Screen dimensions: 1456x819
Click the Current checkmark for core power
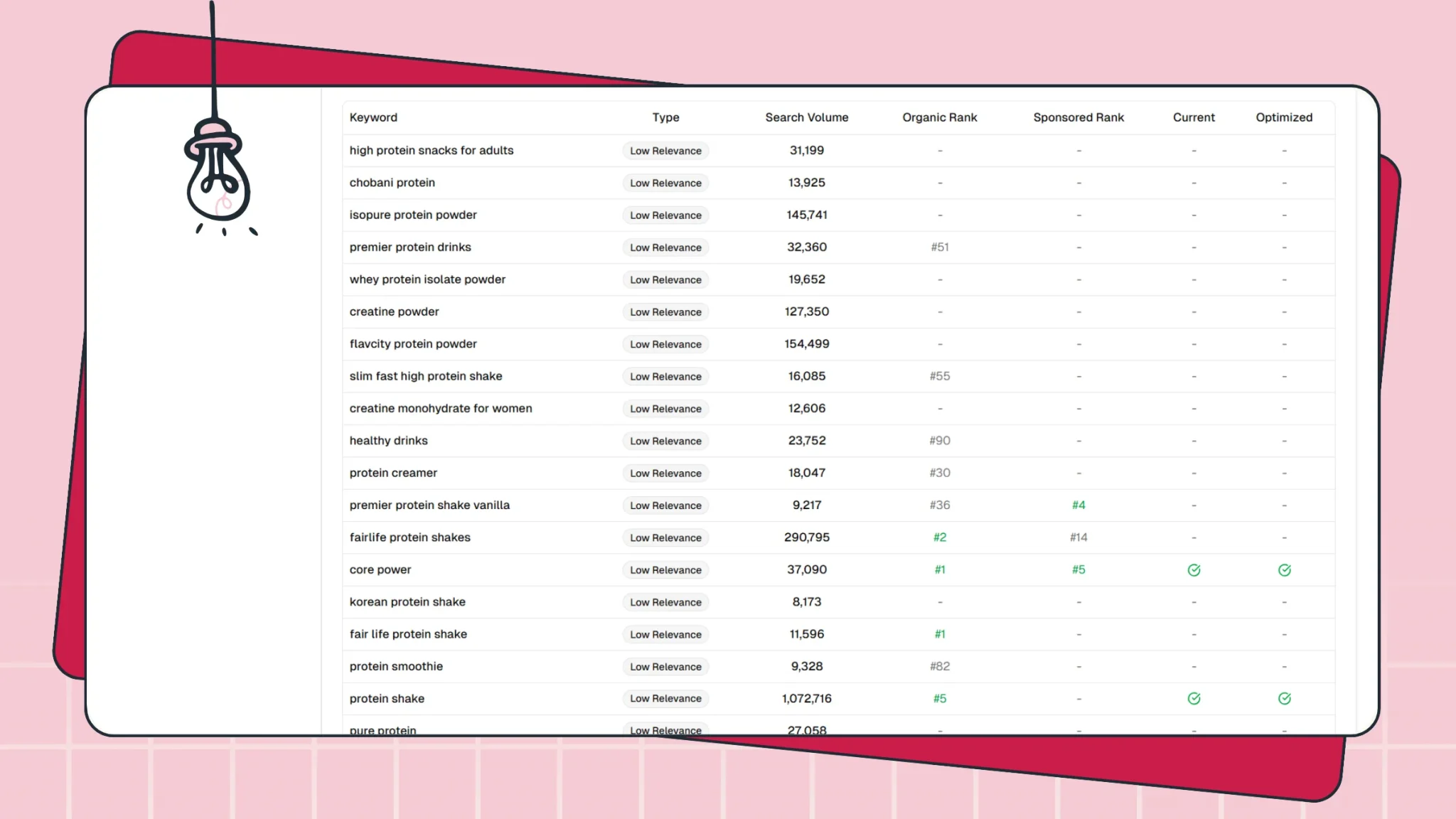click(1194, 570)
